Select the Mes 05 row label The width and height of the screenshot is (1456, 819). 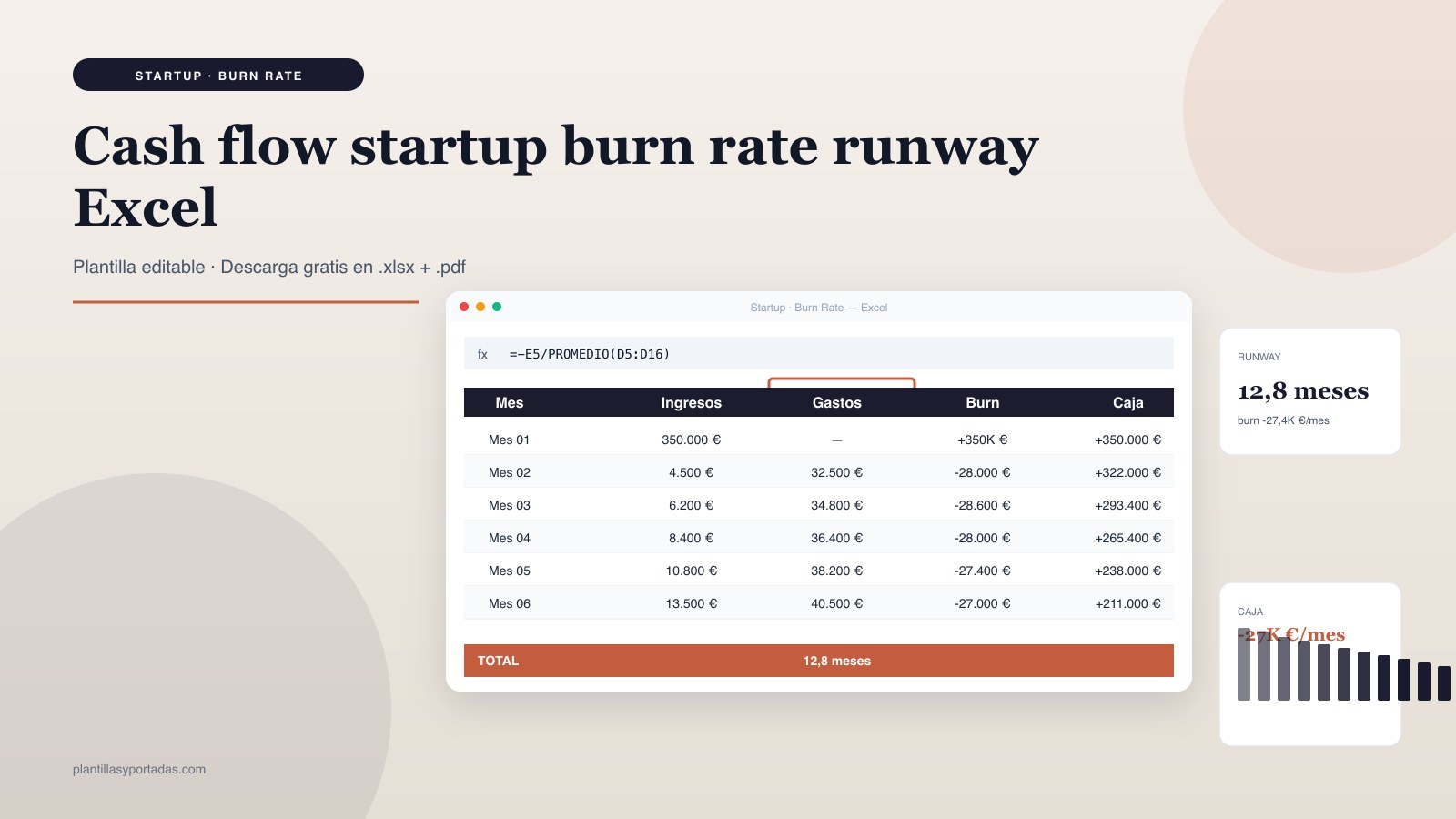(510, 571)
